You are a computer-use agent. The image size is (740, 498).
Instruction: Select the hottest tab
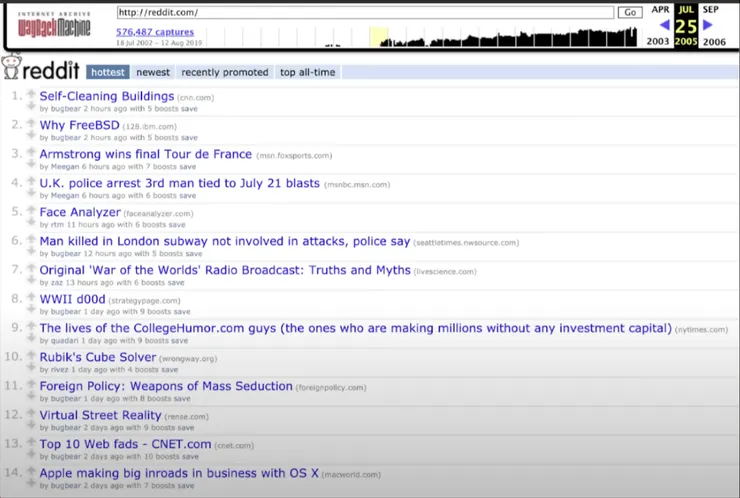108,72
